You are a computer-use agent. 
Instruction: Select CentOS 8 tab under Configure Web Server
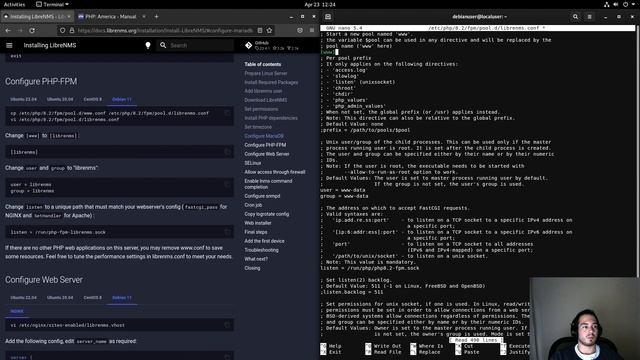click(93, 298)
